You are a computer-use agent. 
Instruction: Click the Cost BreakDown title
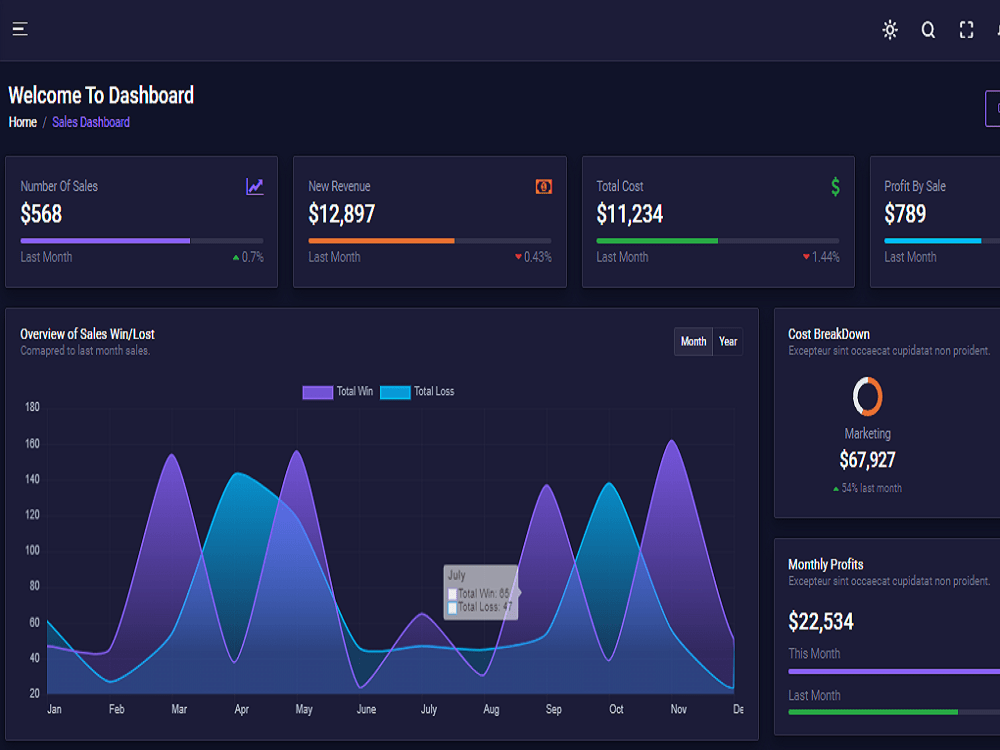pos(828,334)
